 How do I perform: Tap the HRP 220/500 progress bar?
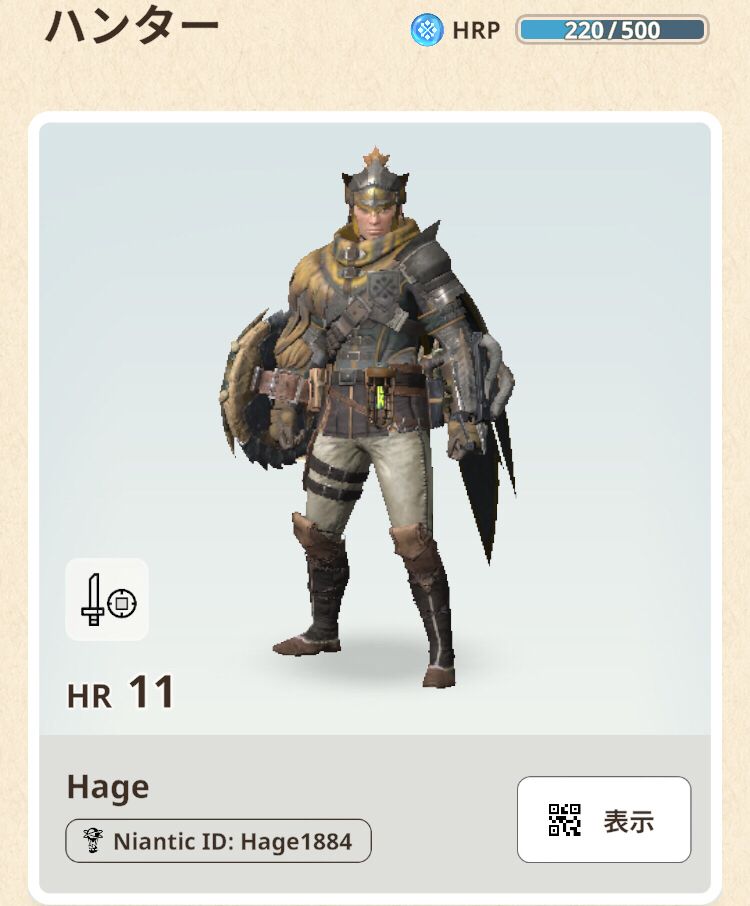pos(612,30)
